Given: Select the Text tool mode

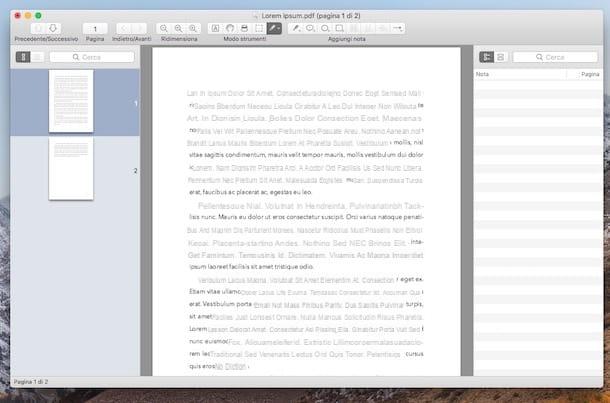Looking at the screenshot, I should (215, 28).
